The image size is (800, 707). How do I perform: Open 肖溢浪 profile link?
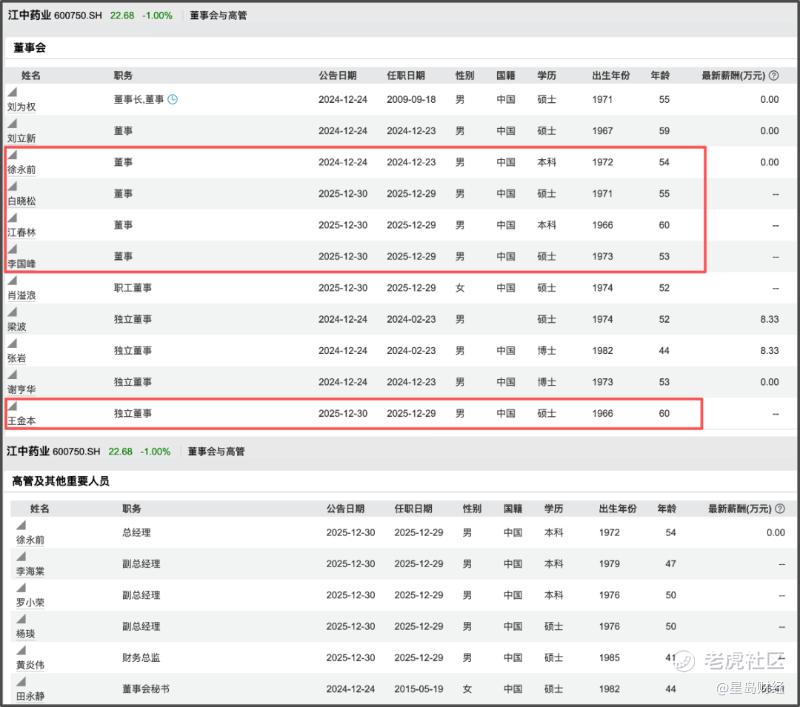tap(21, 295)
